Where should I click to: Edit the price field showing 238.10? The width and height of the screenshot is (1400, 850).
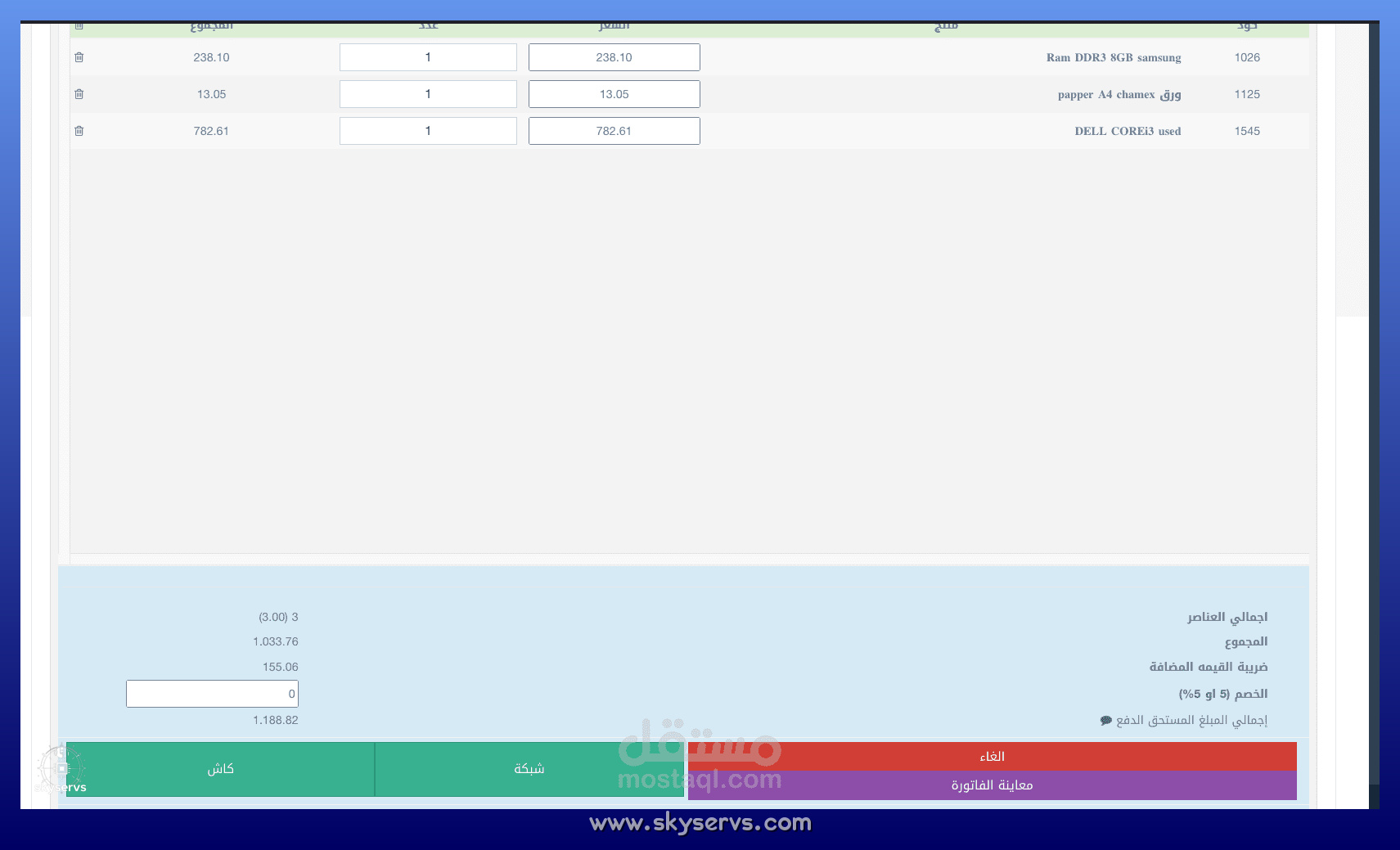click(x=614, y=57)
